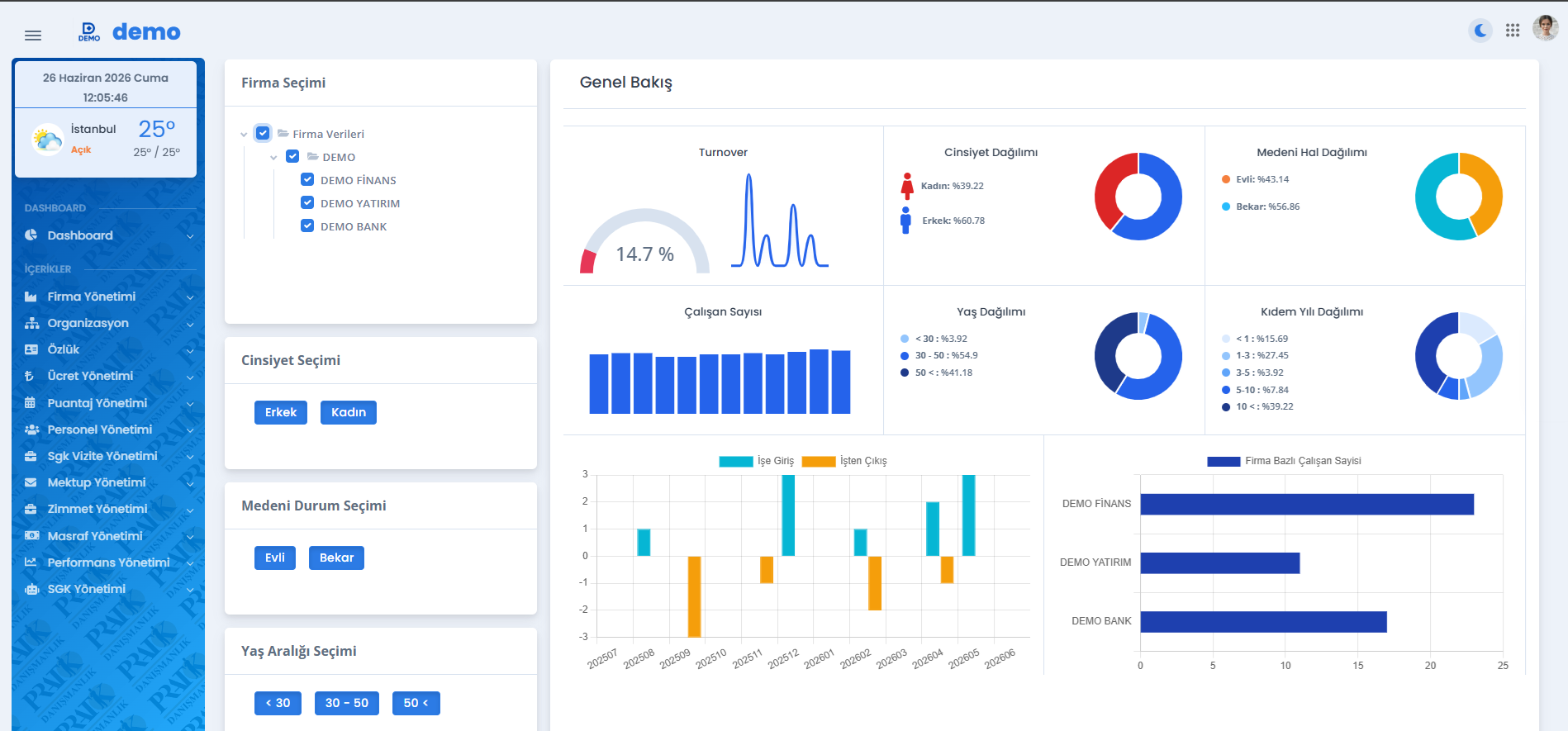Select the Evli marital status button
The width and height of the screenshot is (1568, 731).
pyautogui.click(x=275, y=558)
